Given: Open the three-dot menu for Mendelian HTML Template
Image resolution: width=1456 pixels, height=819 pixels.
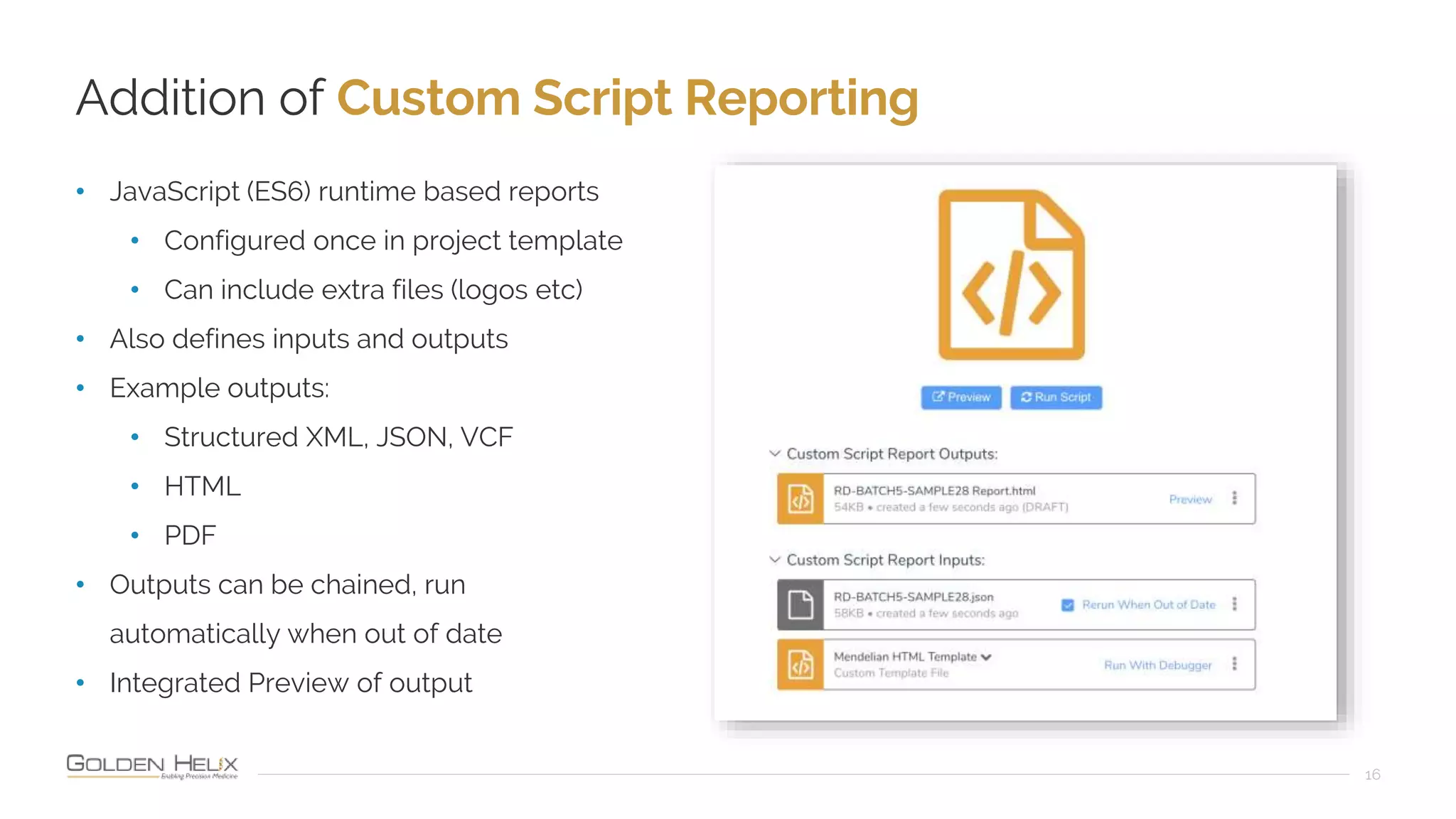Looking at the screenshot, I should [x=1235, y=664].
